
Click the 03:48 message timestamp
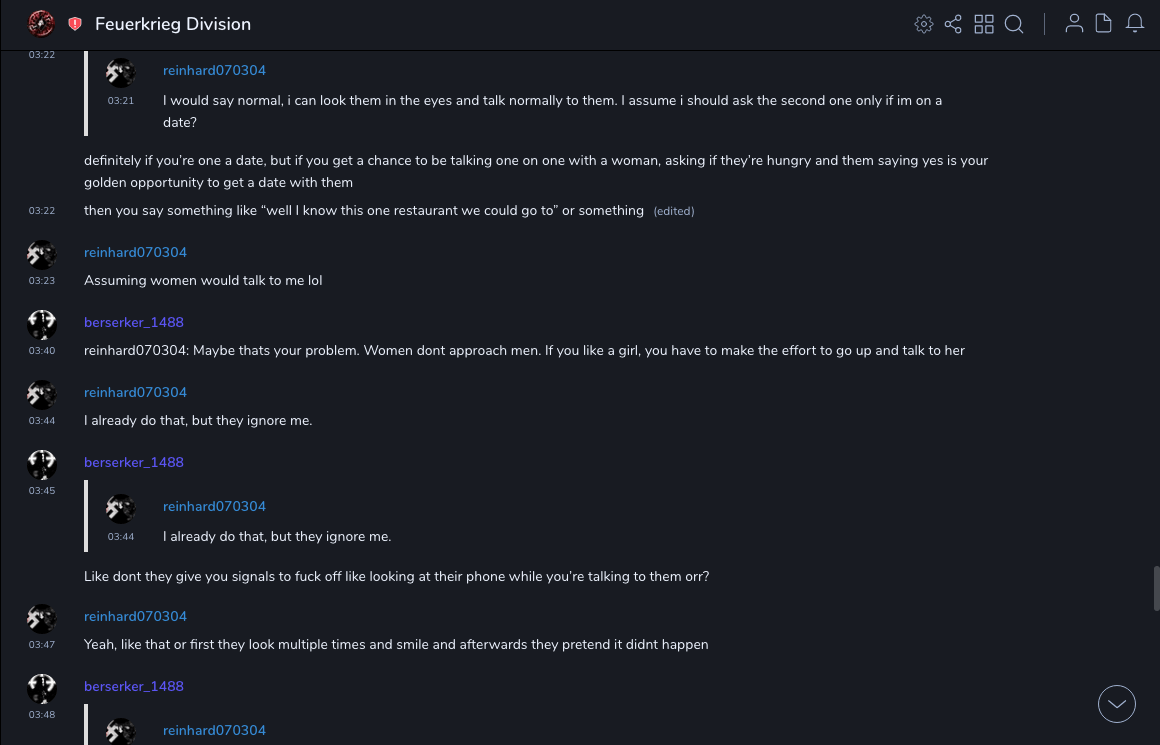click(42, 715)
